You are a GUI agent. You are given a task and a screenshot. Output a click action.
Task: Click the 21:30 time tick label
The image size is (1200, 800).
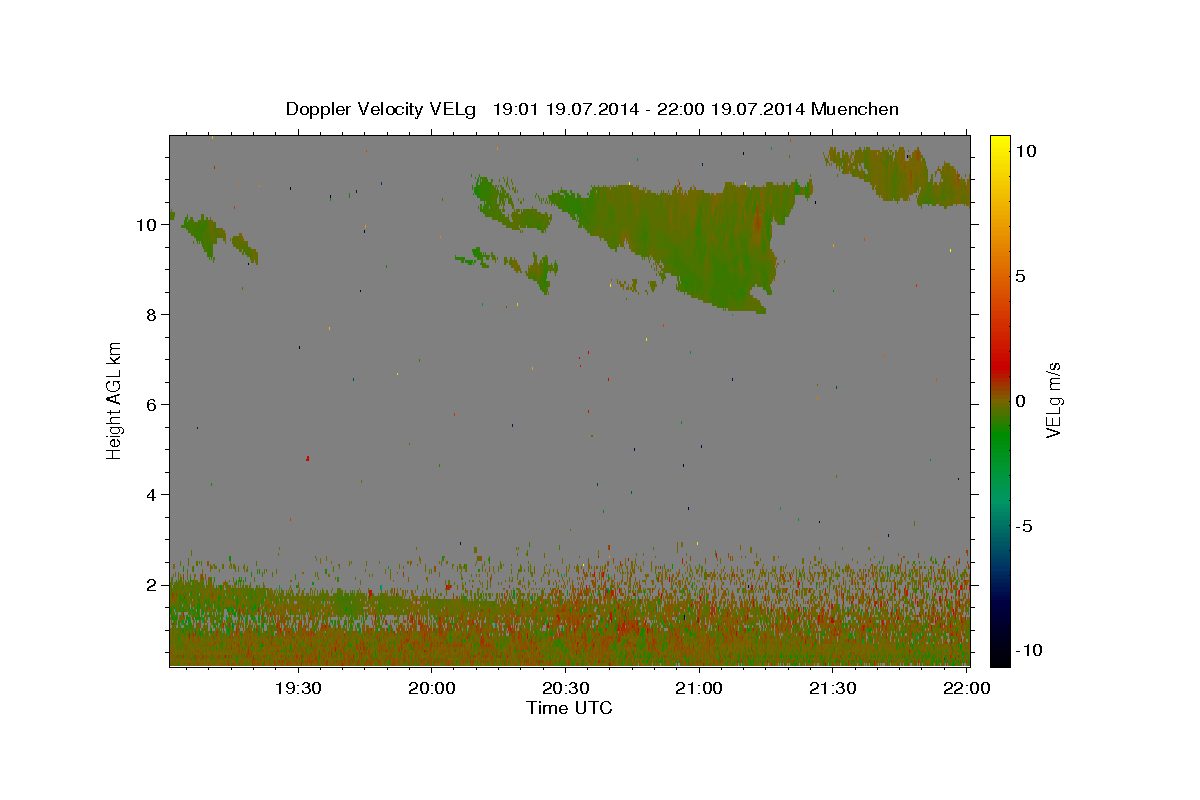pos(832,688)
